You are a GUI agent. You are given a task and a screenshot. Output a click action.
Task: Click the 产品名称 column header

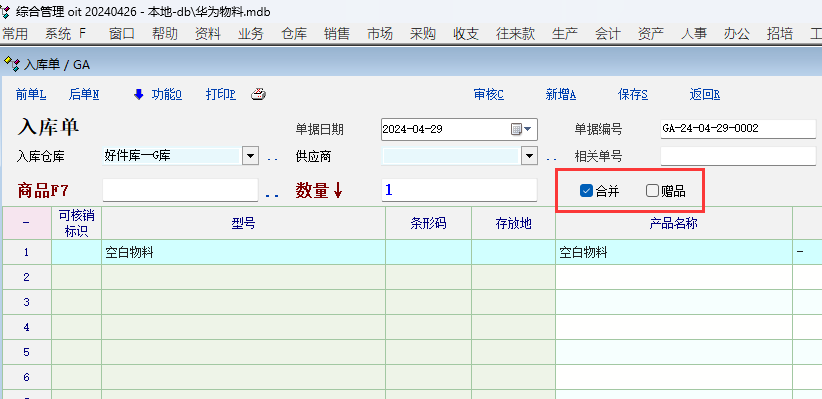tap(674, 223)
